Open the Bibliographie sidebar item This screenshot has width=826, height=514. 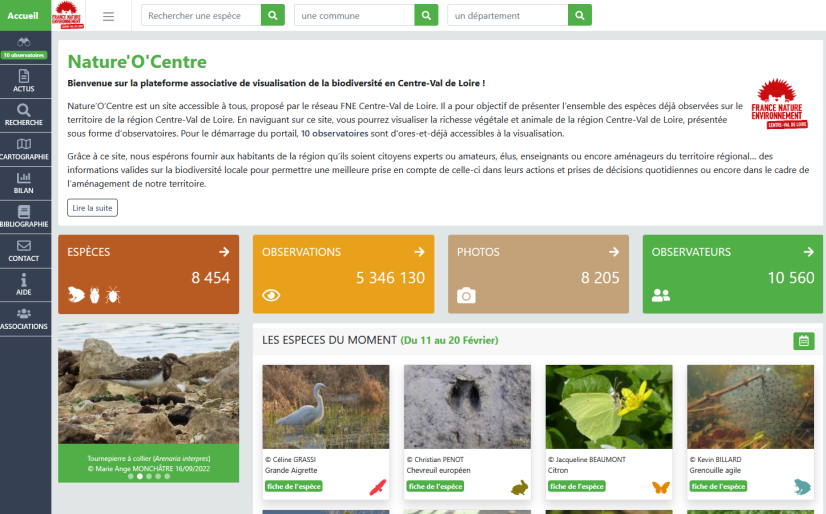(24, 217)
